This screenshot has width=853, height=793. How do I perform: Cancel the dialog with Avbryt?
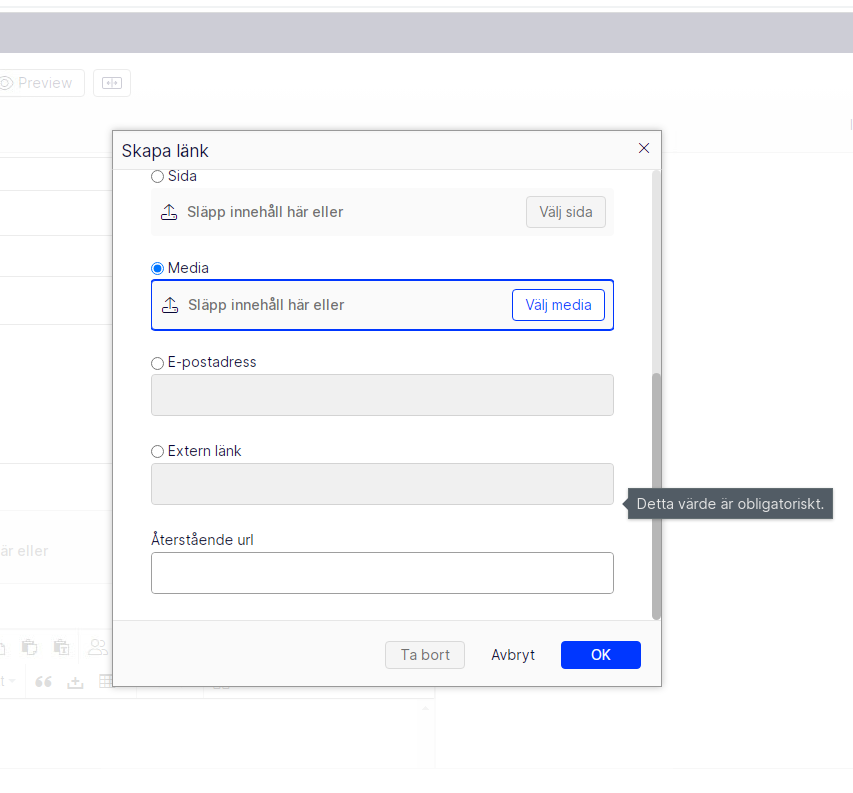(513, 655)
